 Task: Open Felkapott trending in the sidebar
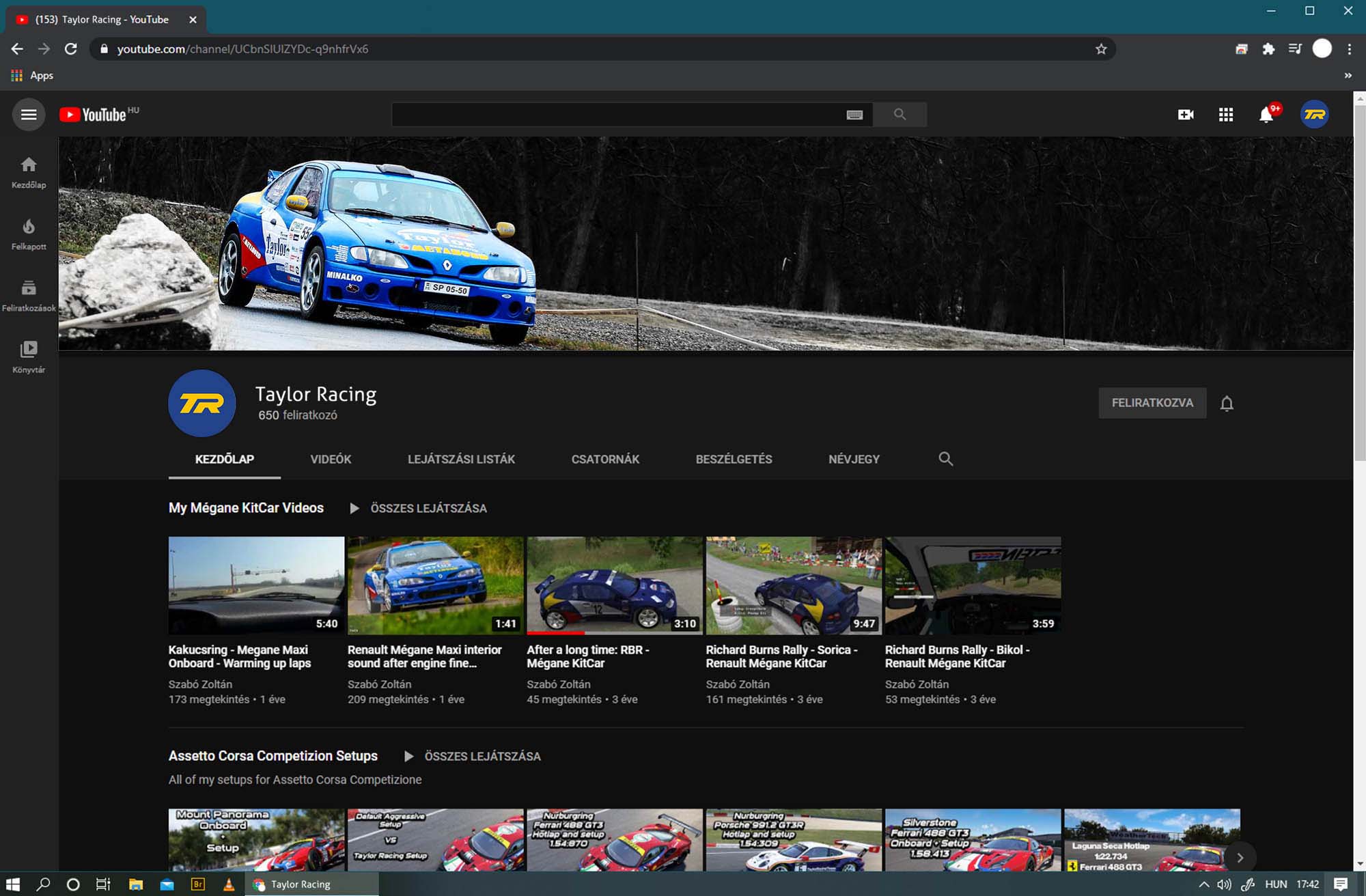click(x=29, y=234)
